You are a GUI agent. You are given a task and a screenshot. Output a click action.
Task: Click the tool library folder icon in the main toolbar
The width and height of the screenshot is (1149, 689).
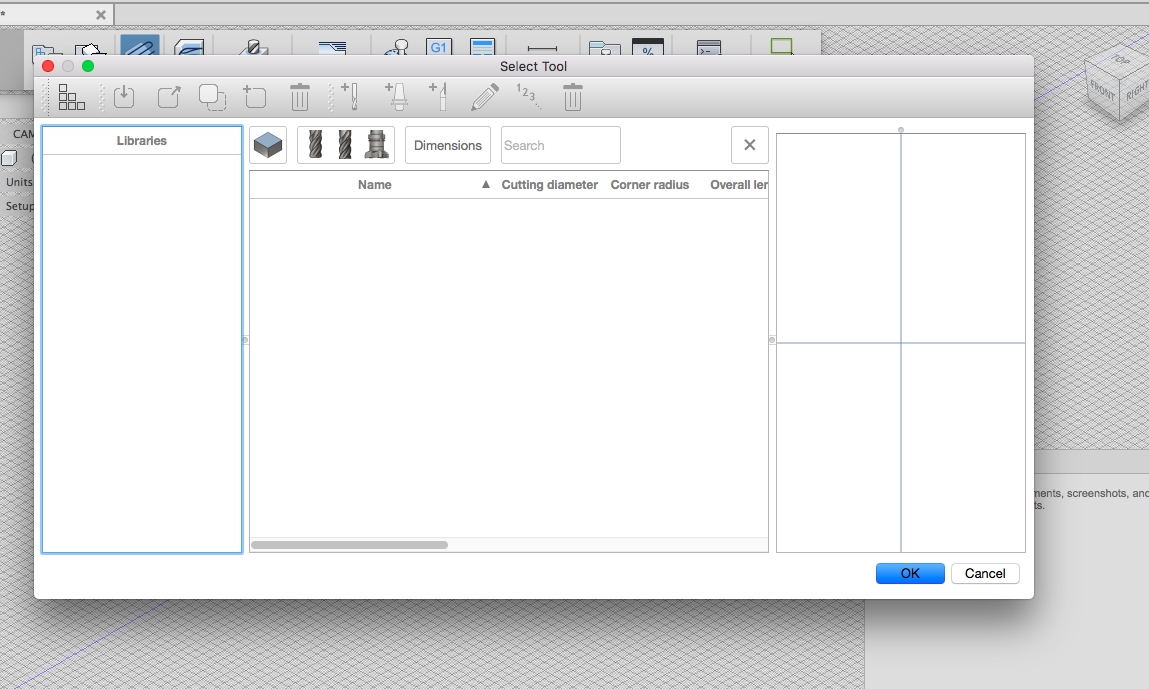(605, 48)
